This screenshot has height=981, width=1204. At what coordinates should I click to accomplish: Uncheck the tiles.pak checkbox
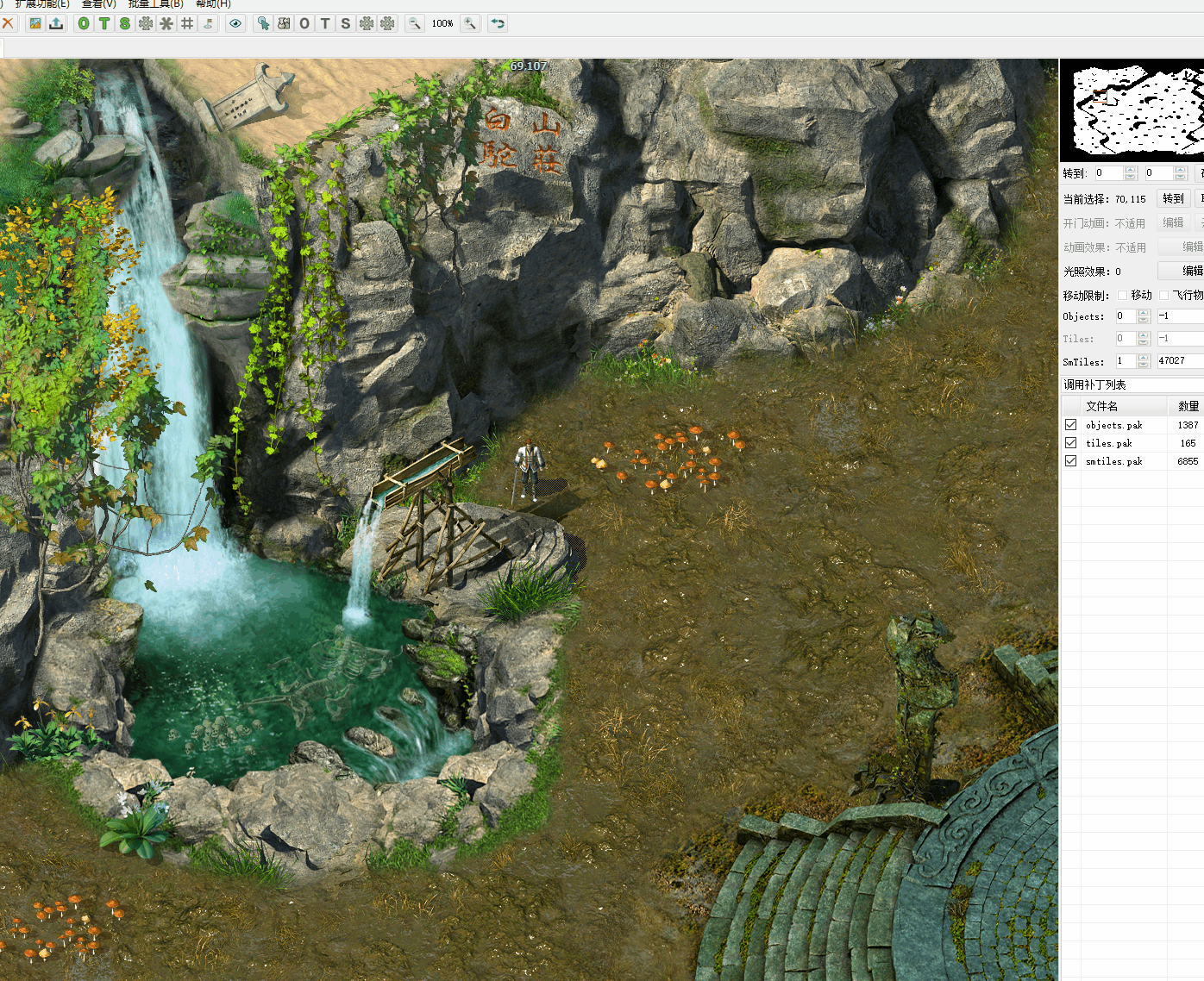point(1070,443)
